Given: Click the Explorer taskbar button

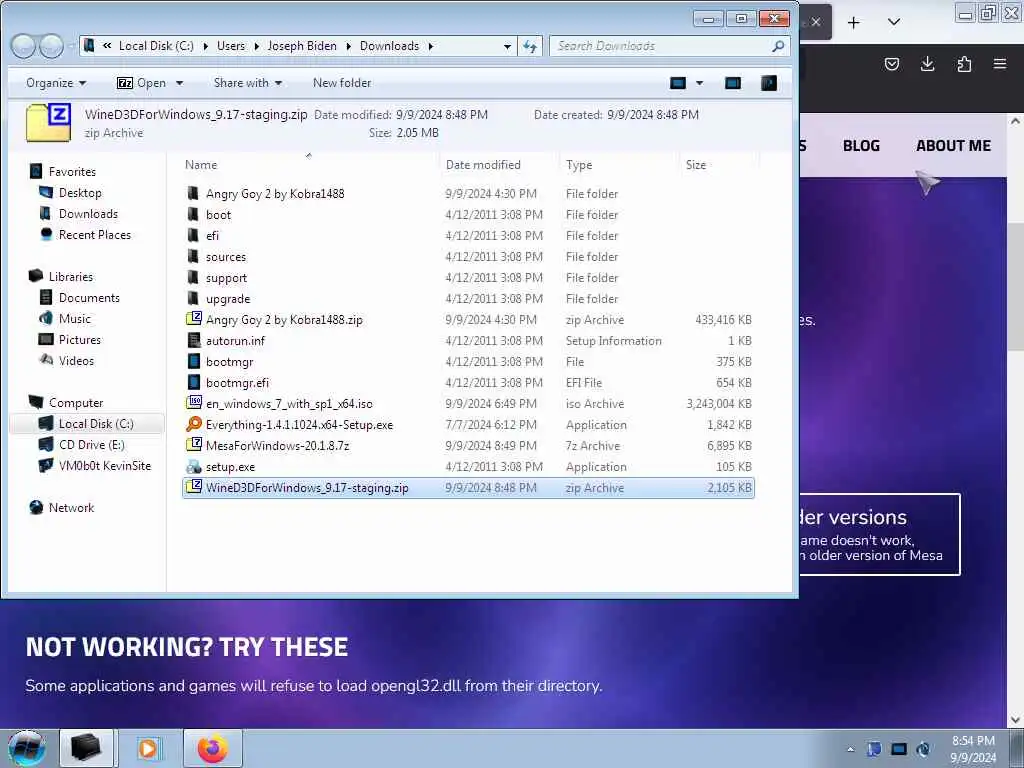Looking at the screenshot, I should 87,748.
